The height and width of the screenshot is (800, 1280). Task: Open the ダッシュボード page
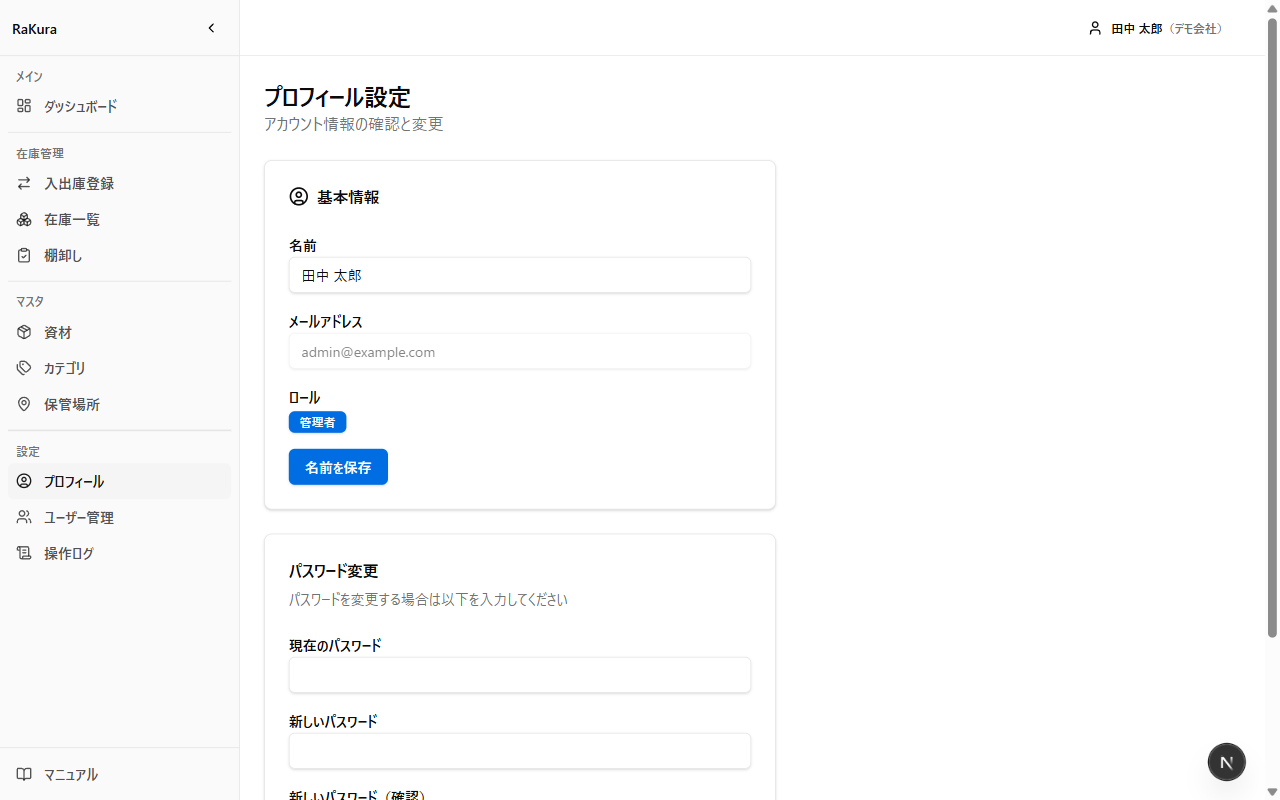click(119, 106)
